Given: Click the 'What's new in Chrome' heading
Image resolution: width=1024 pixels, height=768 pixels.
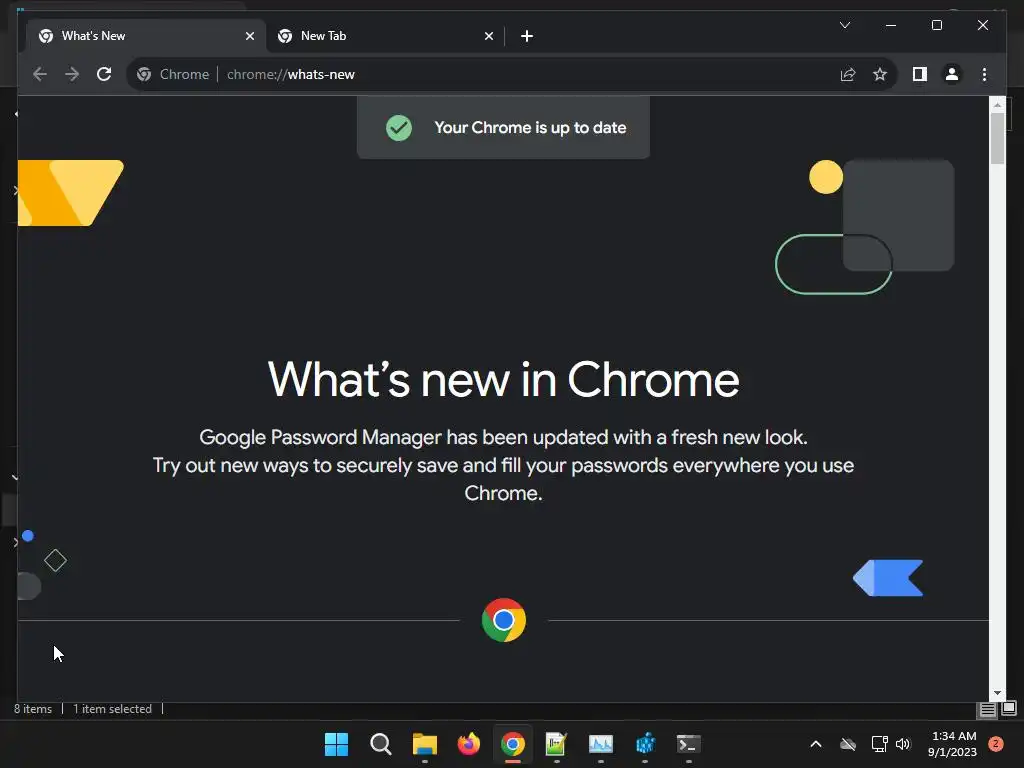Looking at the screenshot, I should [504, 379].
